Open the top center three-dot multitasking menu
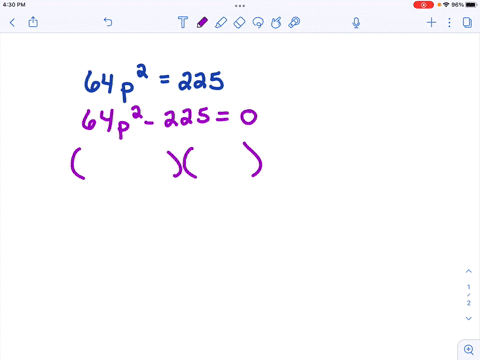Viewport: 480px width, 360px height. click(240, 6)
